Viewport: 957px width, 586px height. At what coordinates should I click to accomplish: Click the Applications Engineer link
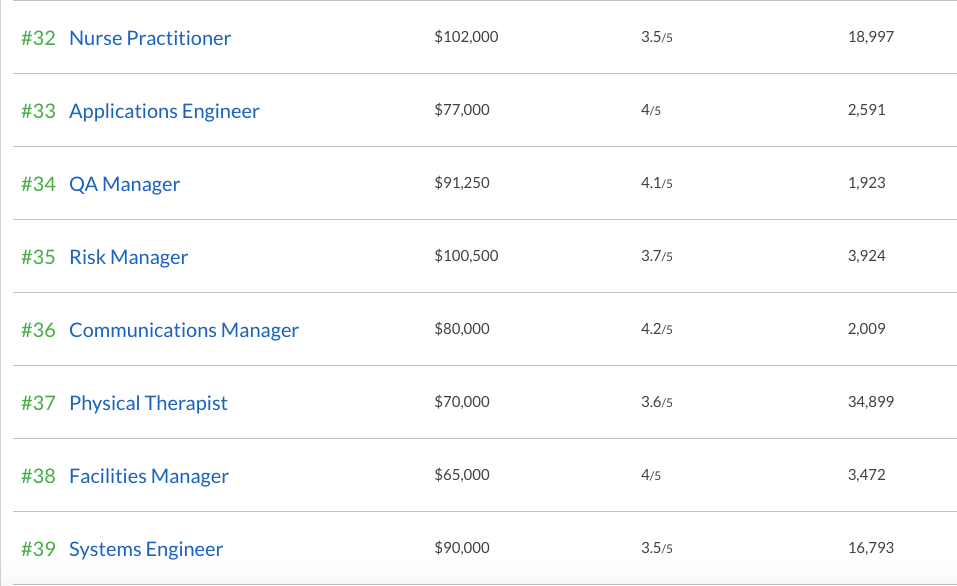(x=164, y=111)
